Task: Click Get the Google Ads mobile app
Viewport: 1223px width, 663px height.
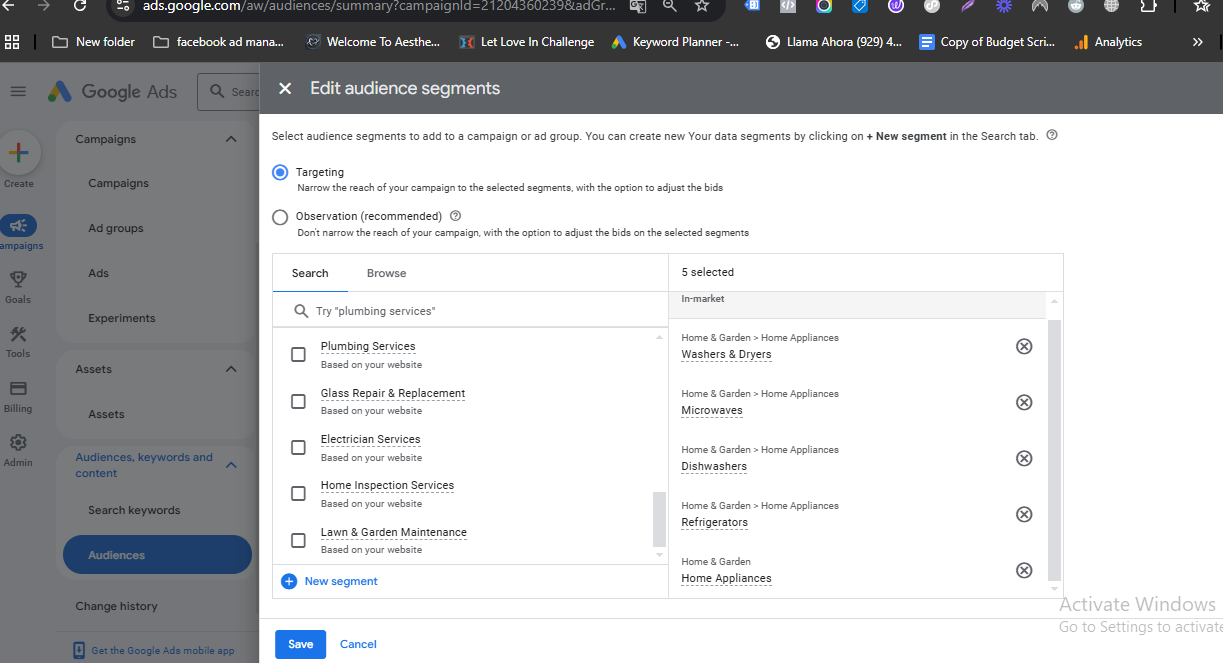Action: pyautogui.click(x=154, y=651)
